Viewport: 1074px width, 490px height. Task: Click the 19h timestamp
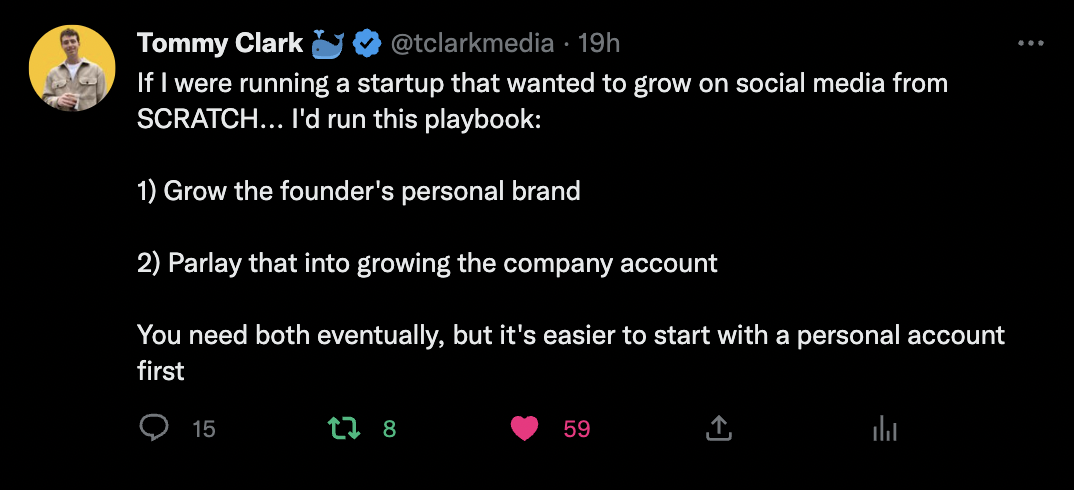[x=600, y=43]
